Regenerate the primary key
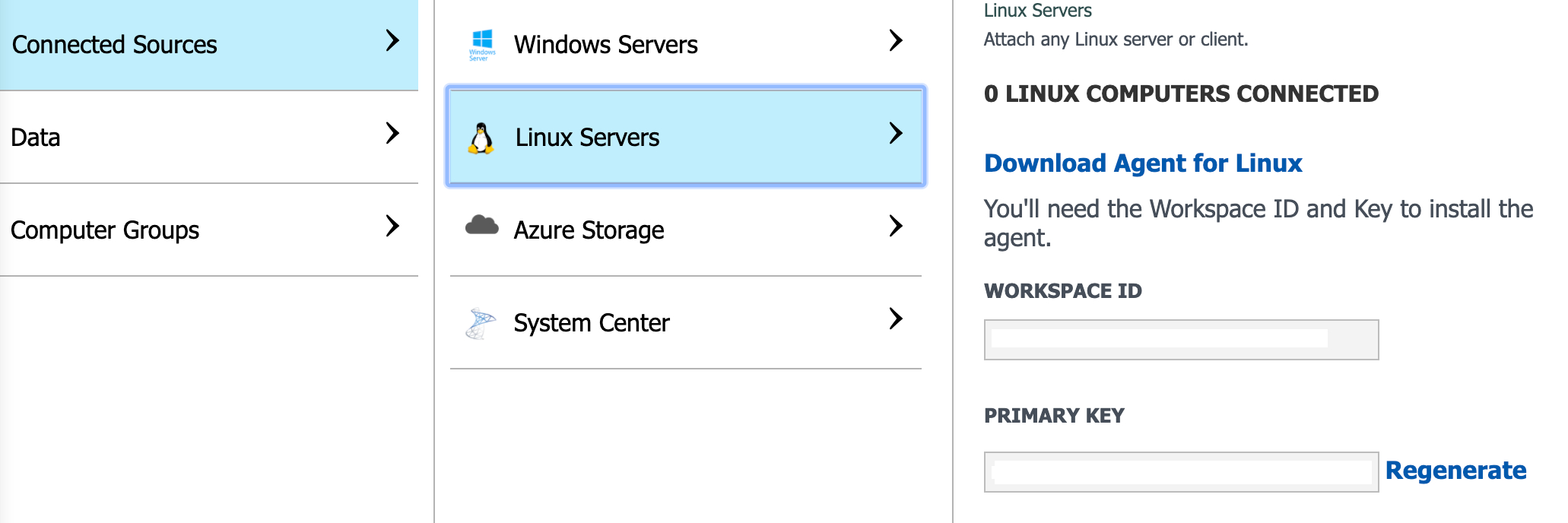Viewport: 1568px width, 523px height. [1455, 471]
